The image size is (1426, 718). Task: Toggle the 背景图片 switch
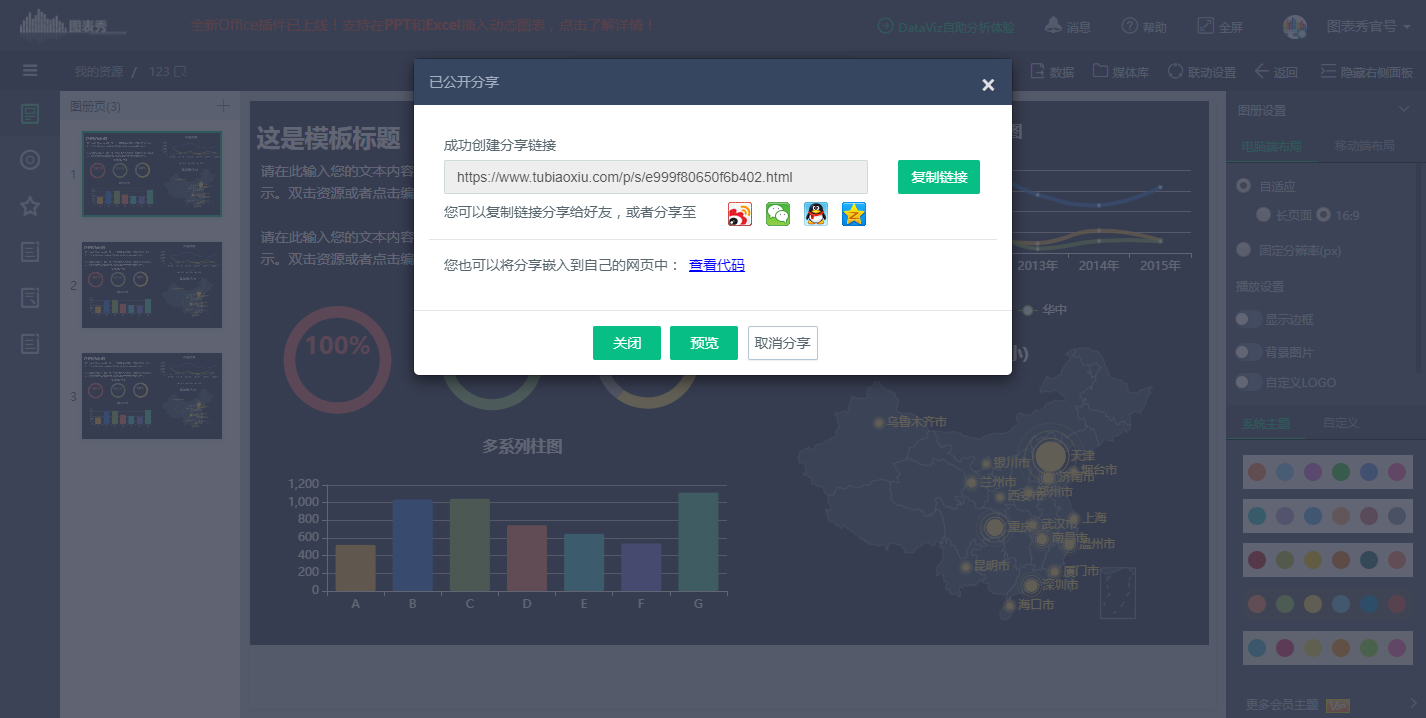[x=1248, y=352]
